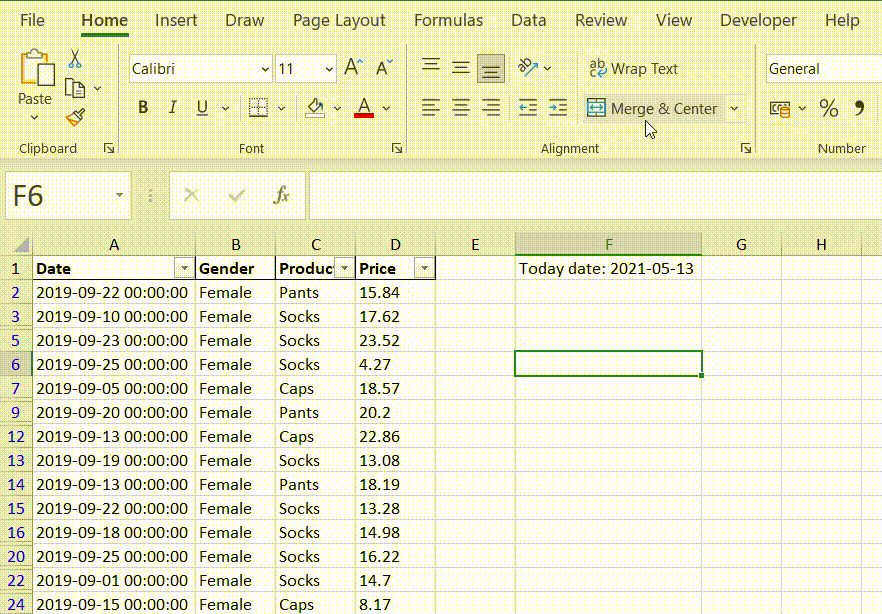Click the Increase Indent icon
882x614 pixels.
(558, 108)
